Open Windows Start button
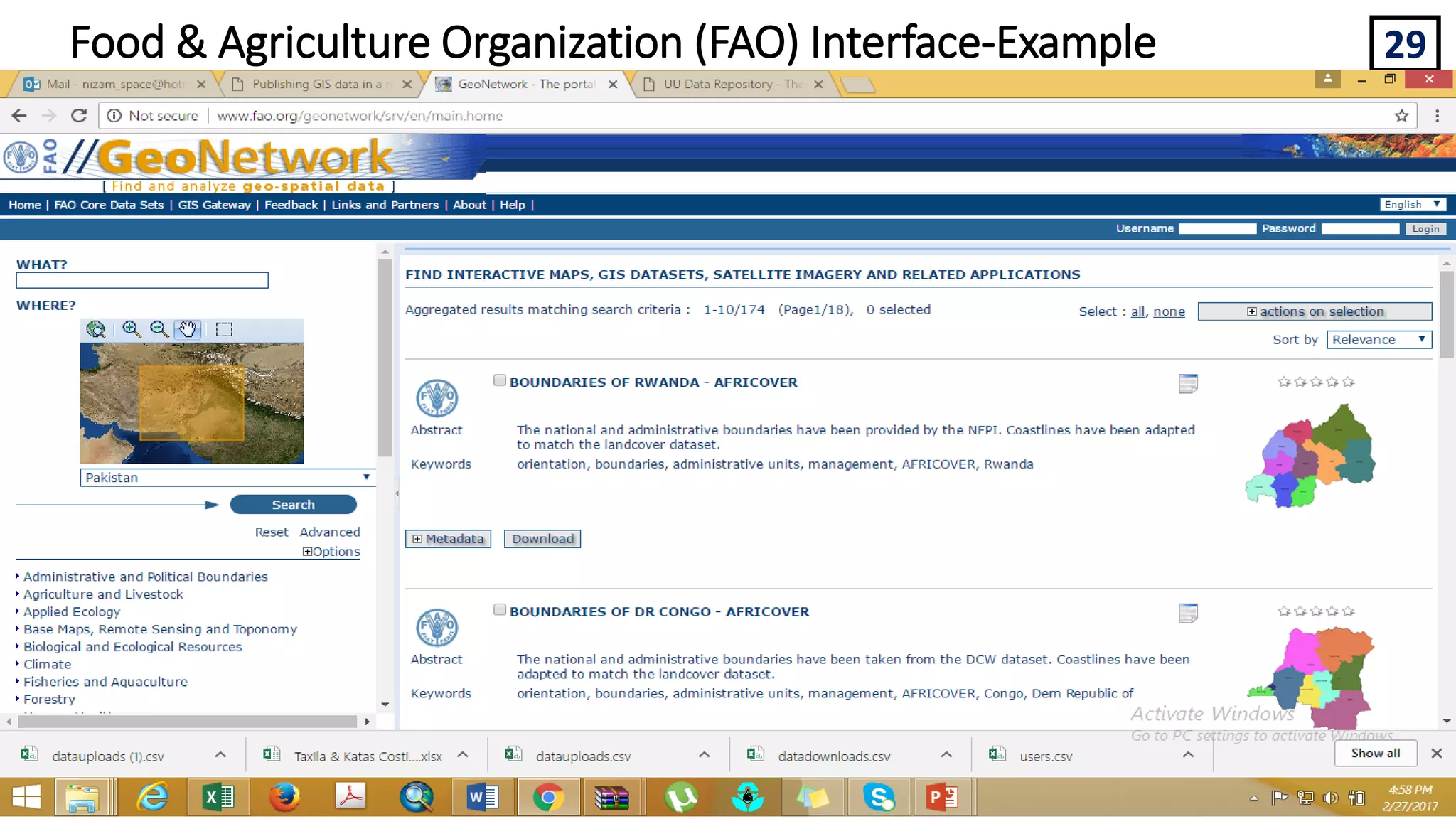Image resolution: width=1456 pixels, height=819 pixels. (x=26, y=798)
